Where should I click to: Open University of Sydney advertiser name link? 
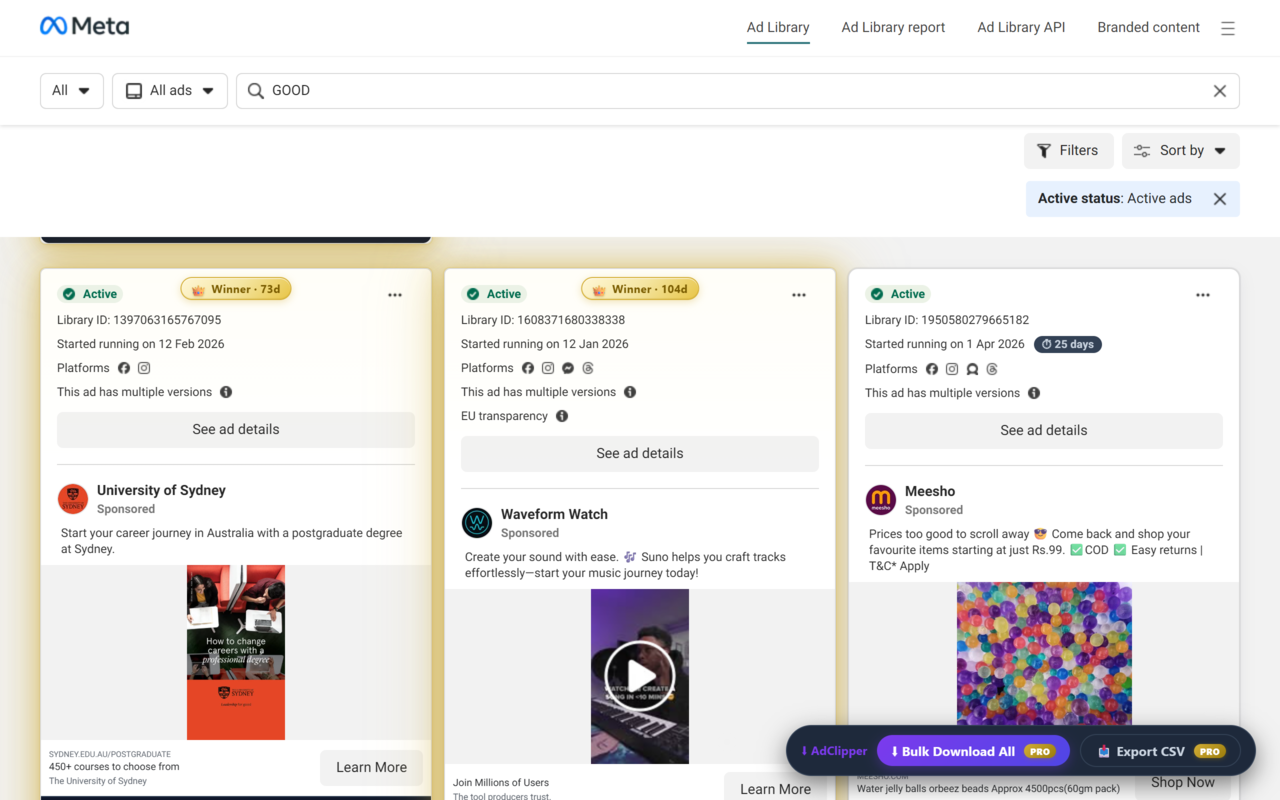[x=161, y=491]
